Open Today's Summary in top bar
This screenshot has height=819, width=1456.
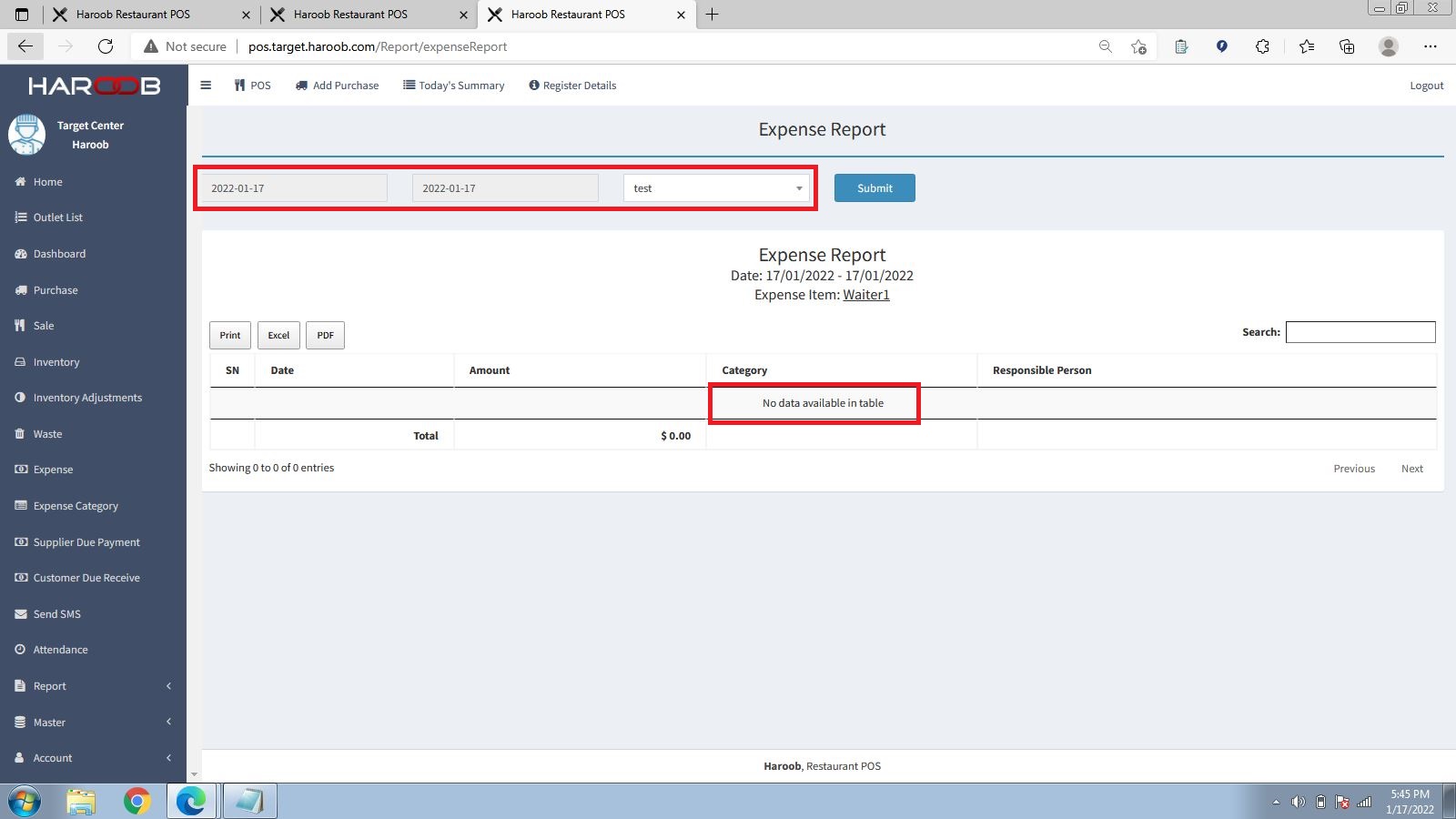(x=453, y=86)
